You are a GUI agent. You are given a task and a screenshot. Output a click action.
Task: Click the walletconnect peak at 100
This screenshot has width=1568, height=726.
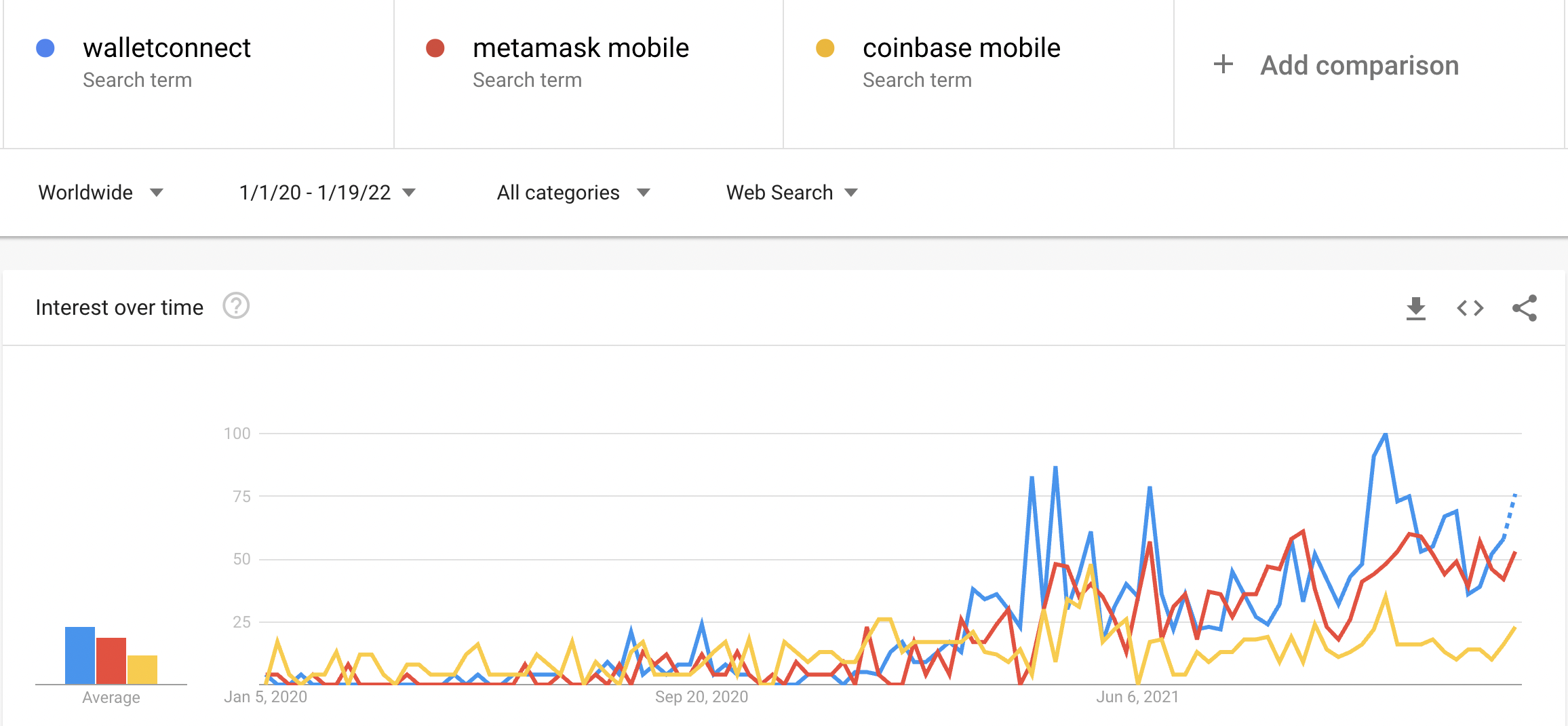click(1385, 434)
